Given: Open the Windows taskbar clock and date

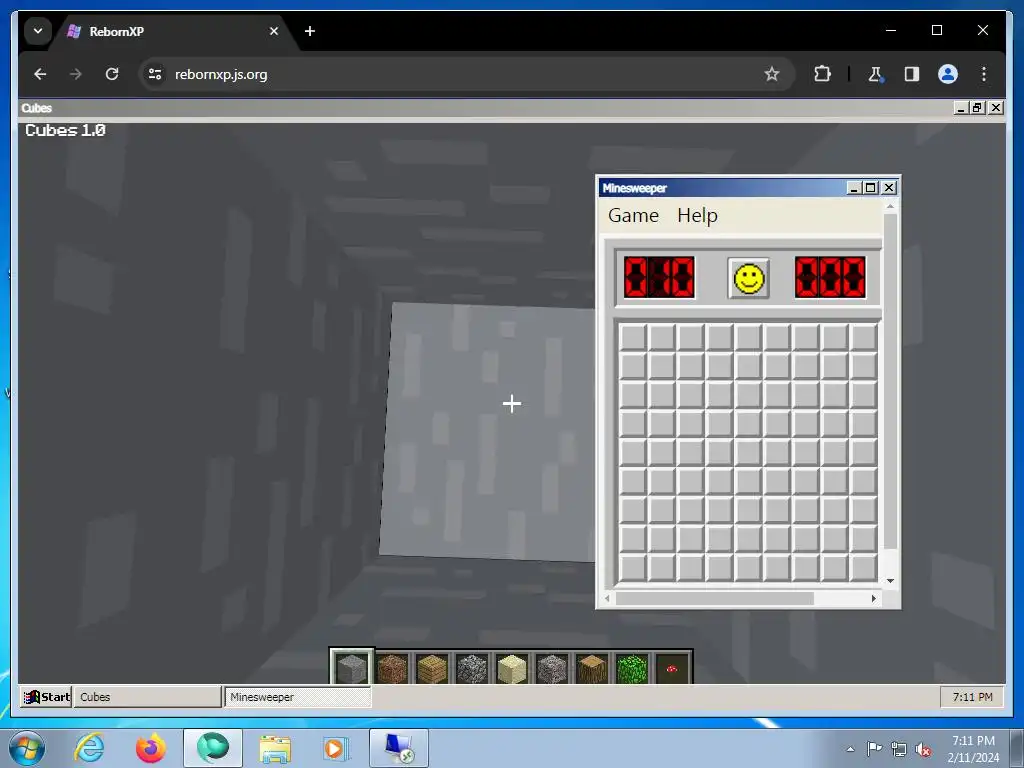Looking at the screenshot, I should click(x=973, y=749).
